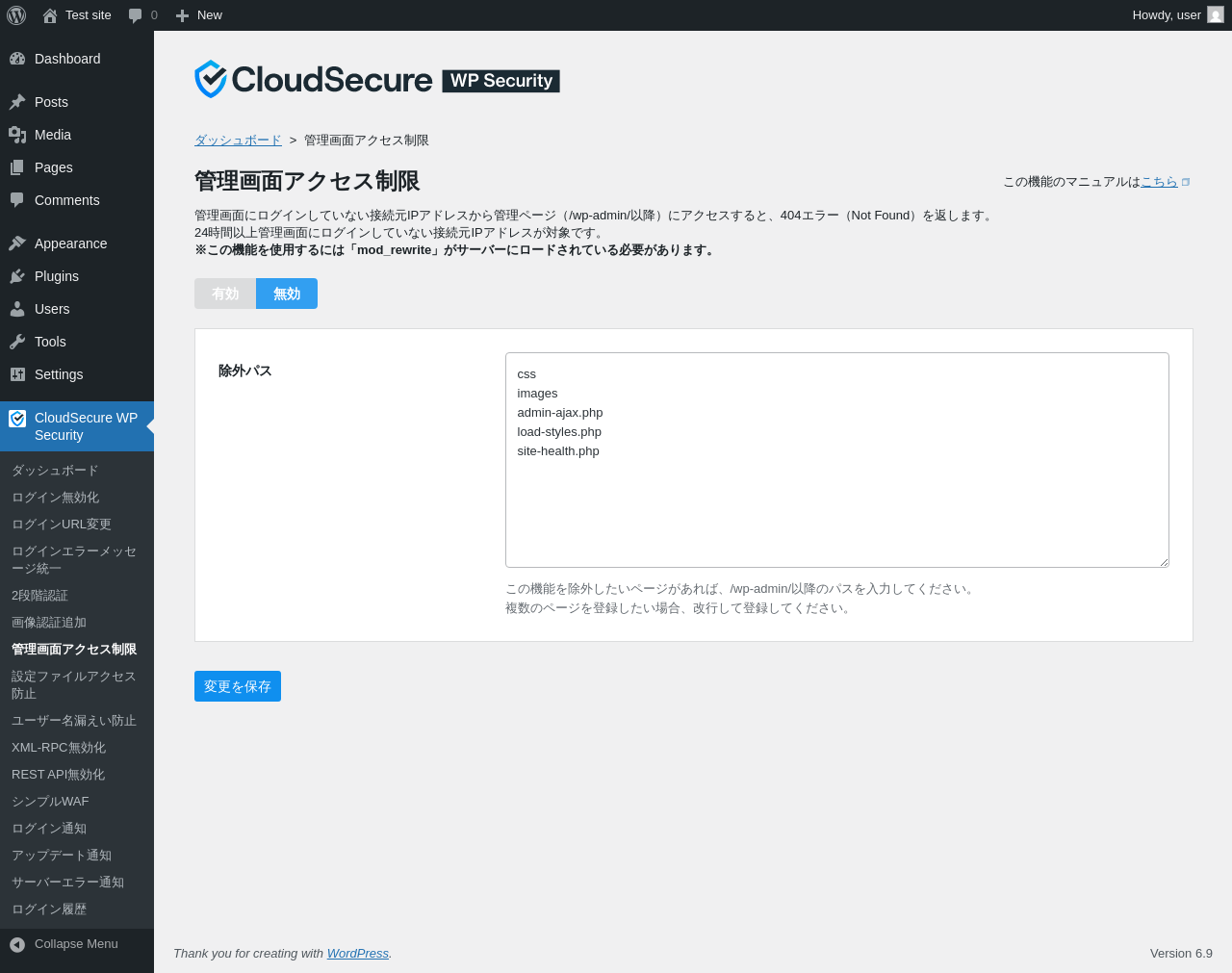Viewport: 1232px width, 973px height.
Task: Click the Appearance paintbrush icon
Action: pyautogui.click(x=17, y=243)
